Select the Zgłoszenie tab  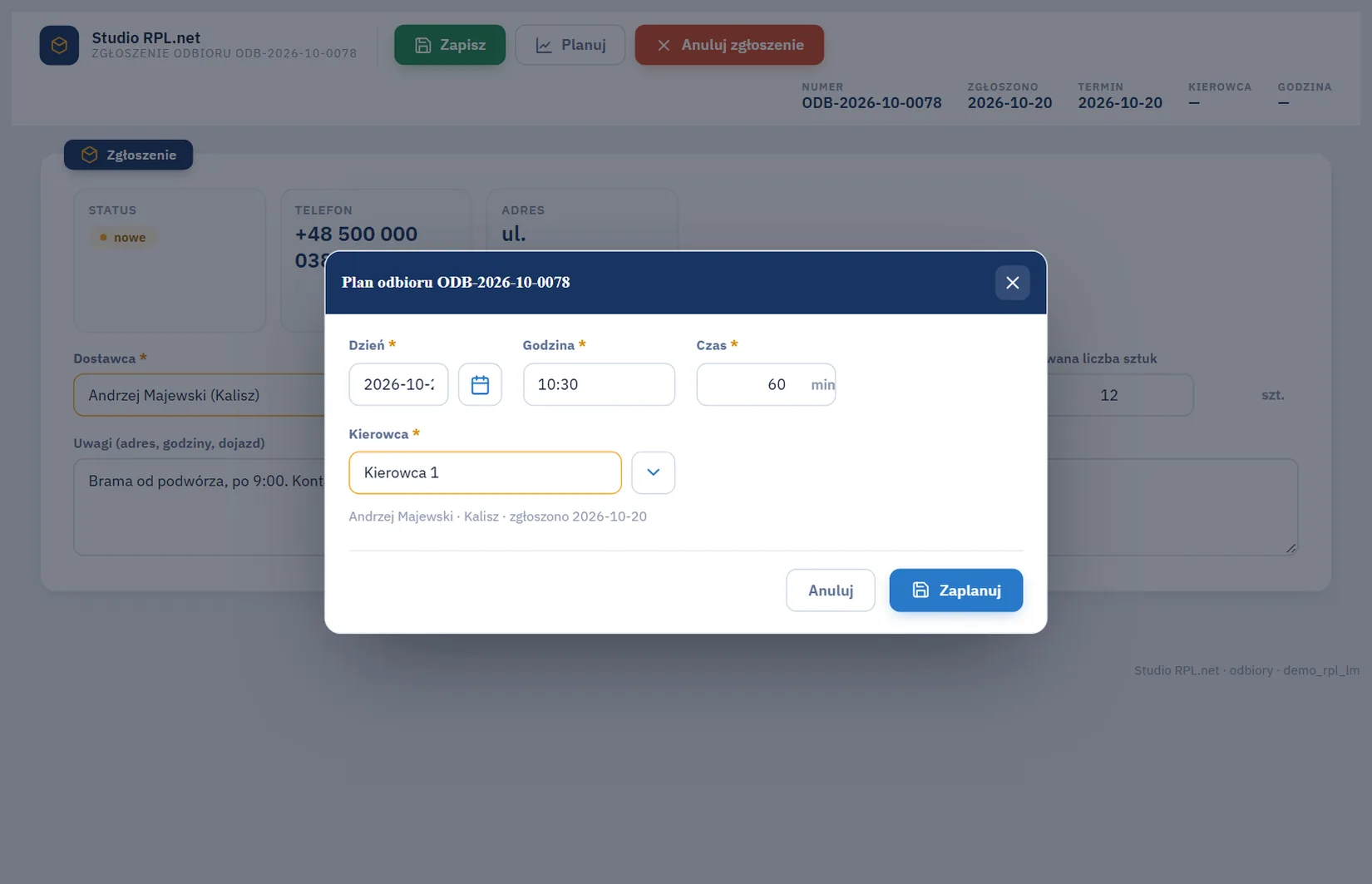click(128, 155)
